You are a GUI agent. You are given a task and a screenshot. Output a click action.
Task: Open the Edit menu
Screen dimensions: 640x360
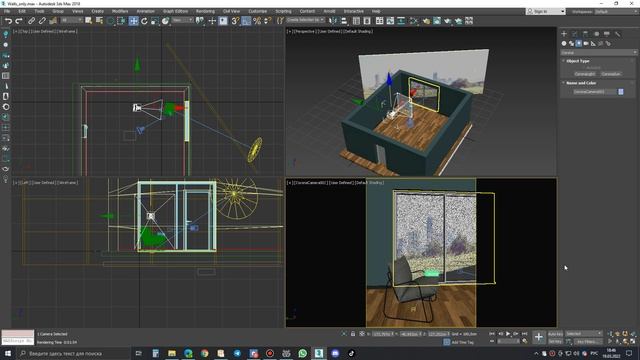click(x=22, y=11)
